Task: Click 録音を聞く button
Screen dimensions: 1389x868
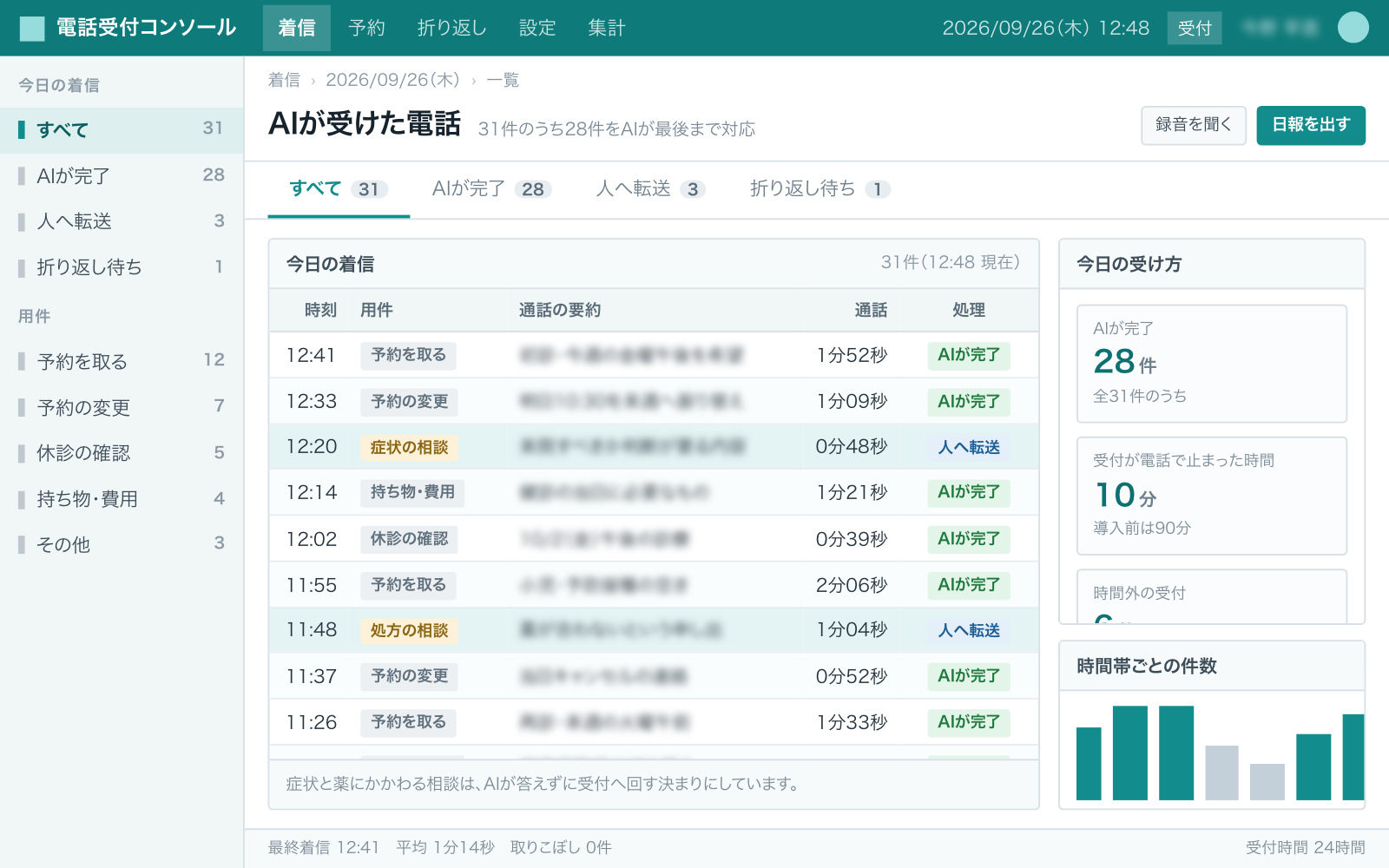Action: 1194,125
